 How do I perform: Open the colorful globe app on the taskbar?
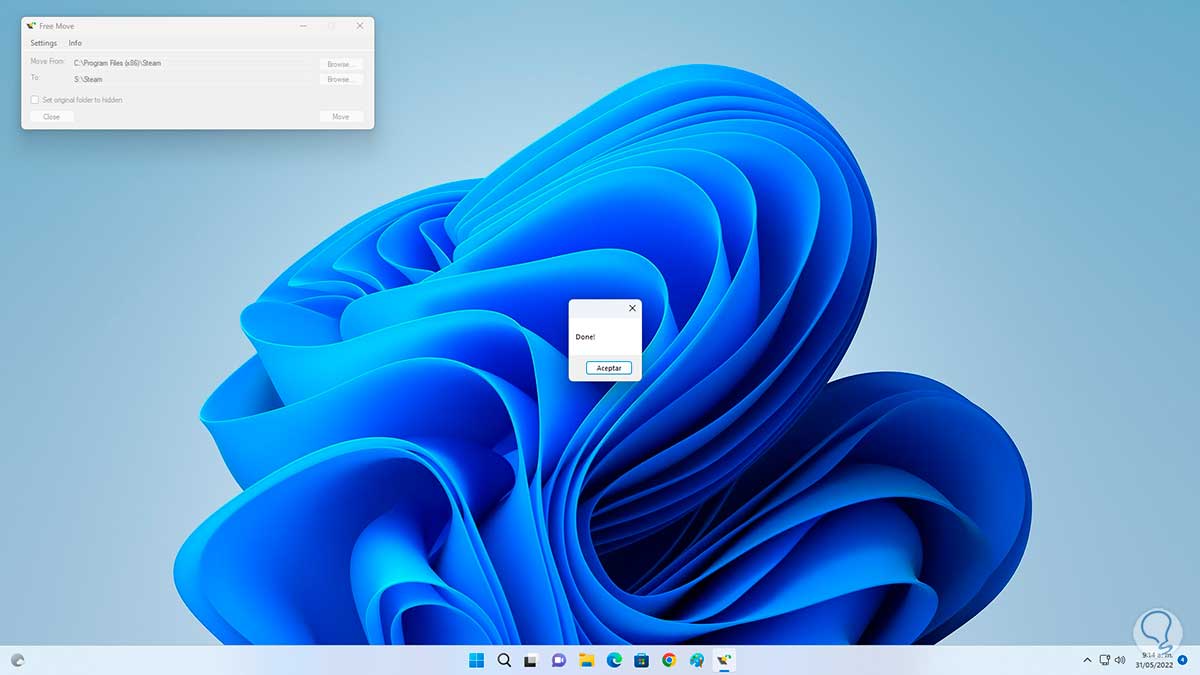(697, 660)
